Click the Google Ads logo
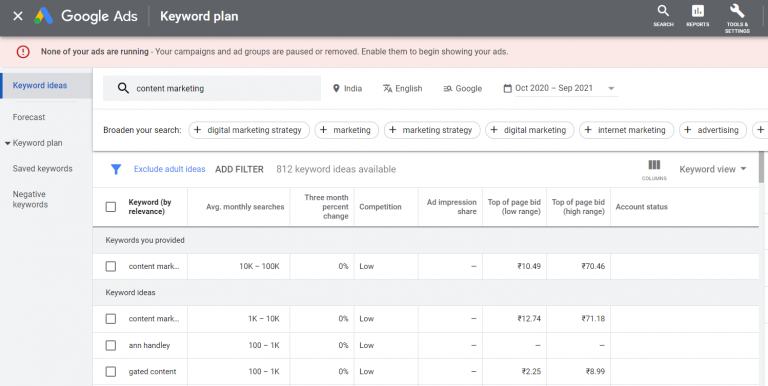 click(x=43, y=16)
